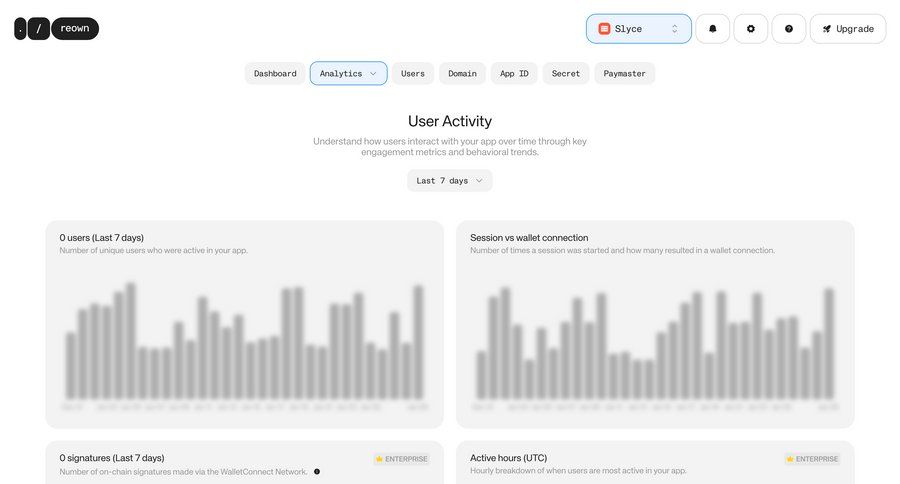Image resolution: width=900 pixels, height=484 pixels.
Task: Open the Secret tab
Action: (x=566, y=73)
